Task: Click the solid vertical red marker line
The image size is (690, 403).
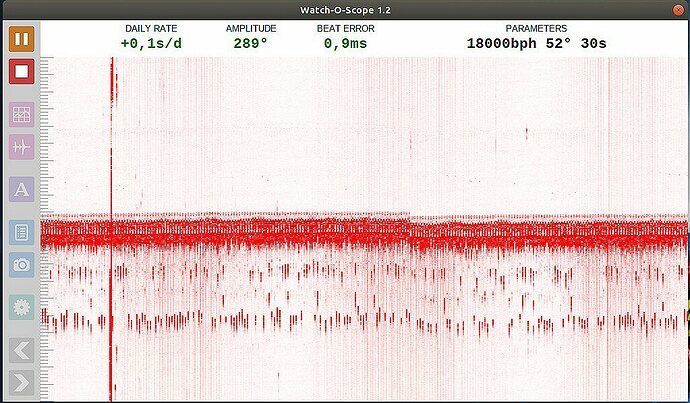Action: click(111, 229)
